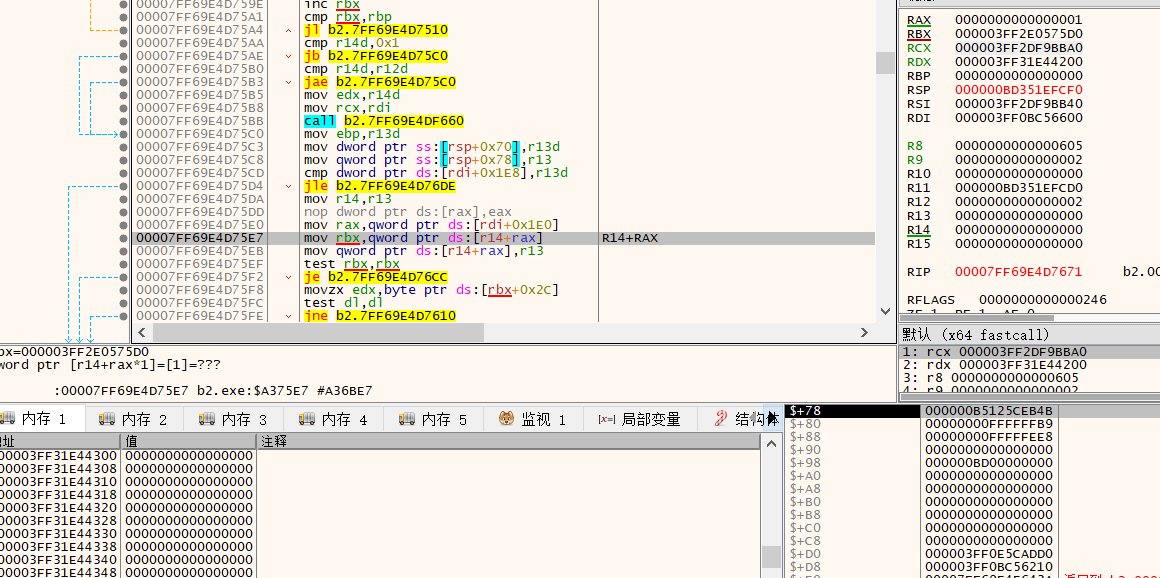Select stack value 000000B5125CEB4B in the stack pane
Screen dimensions: 1160x578
point(988,410)
